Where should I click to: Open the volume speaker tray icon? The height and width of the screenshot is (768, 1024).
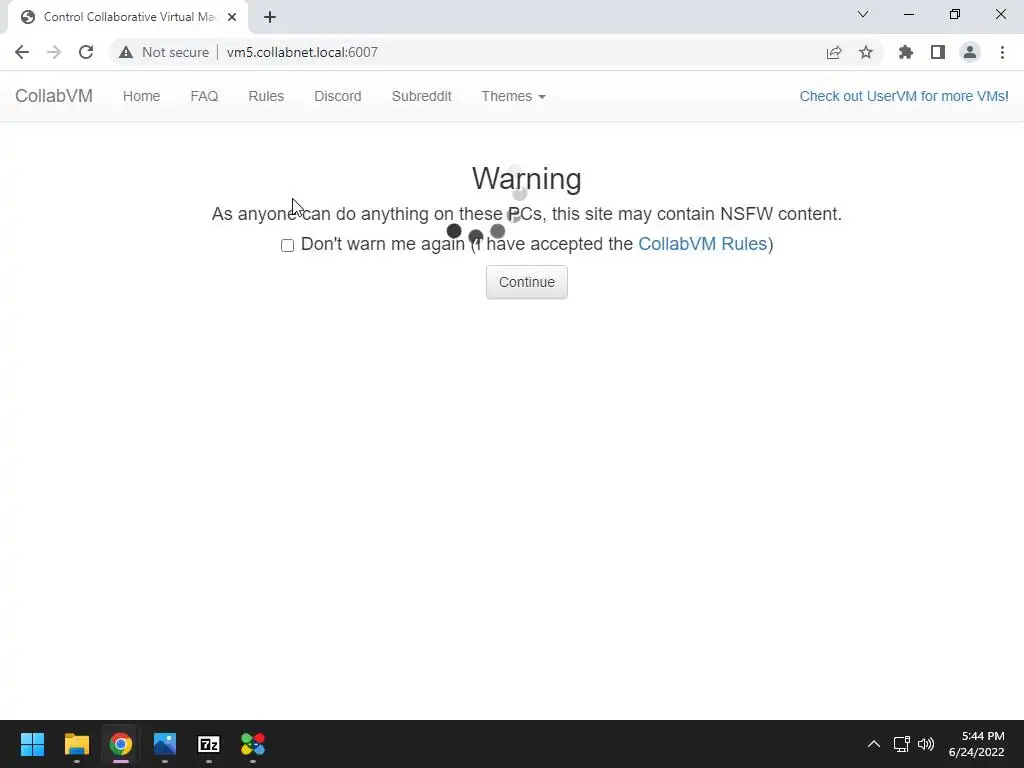(x=926, y=744)
